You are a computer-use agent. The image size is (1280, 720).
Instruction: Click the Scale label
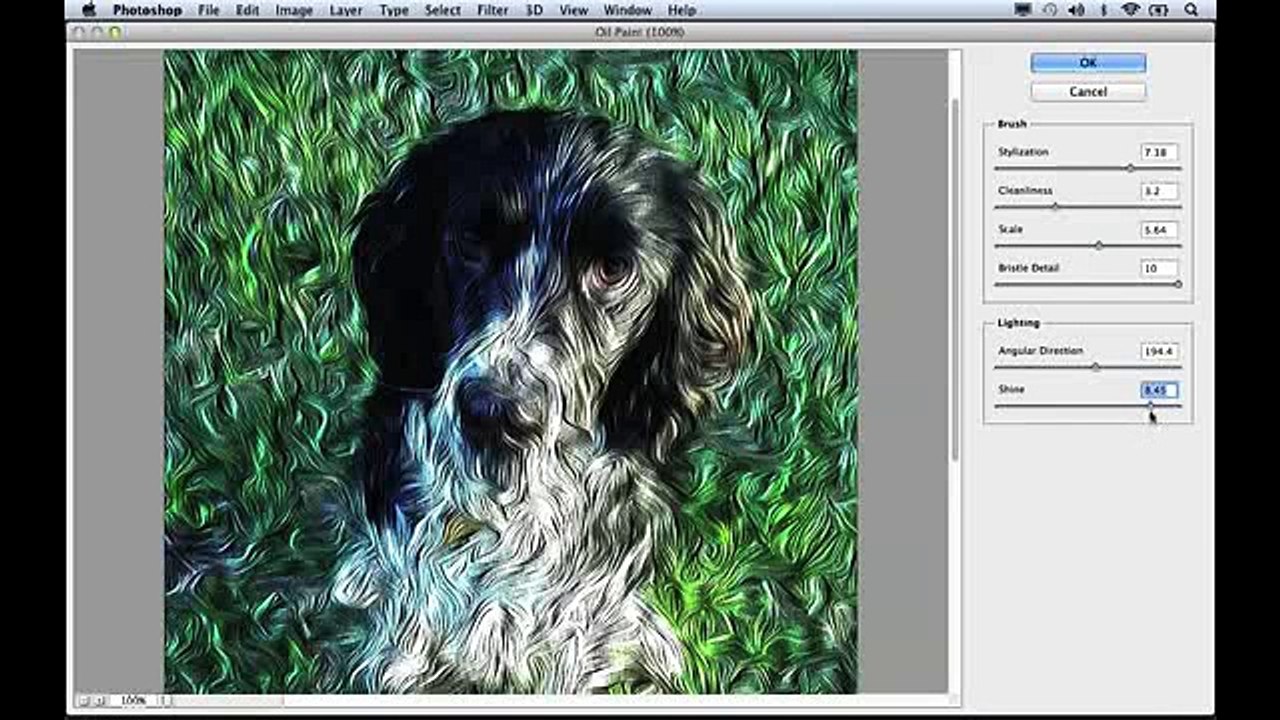click(1010, 229)
